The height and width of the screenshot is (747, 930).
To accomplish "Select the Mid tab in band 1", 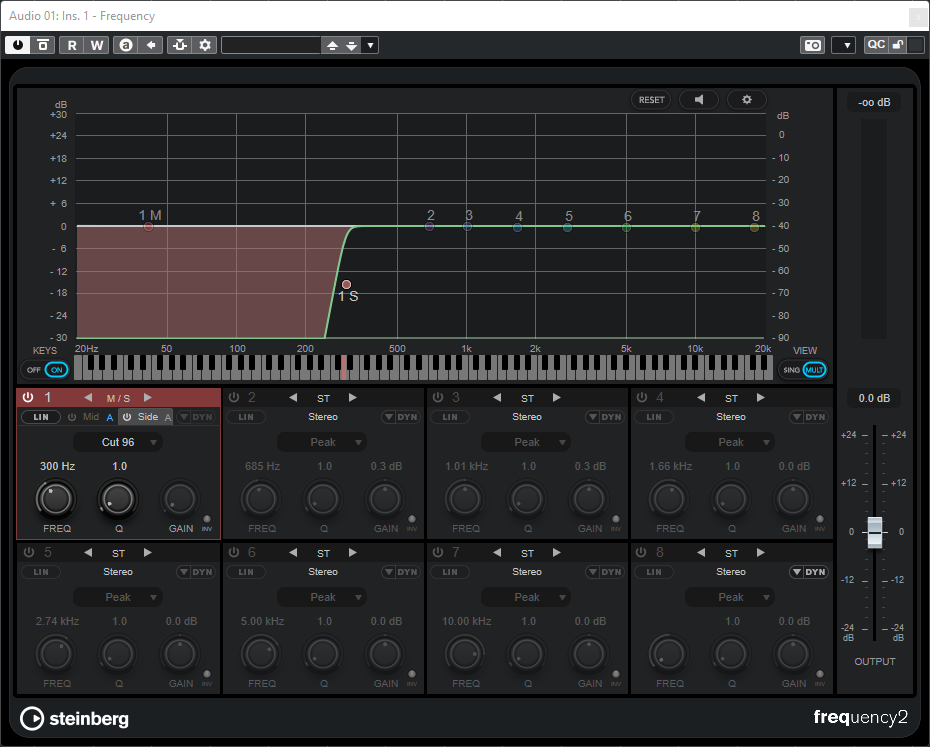I will click(x=91, y=417).
